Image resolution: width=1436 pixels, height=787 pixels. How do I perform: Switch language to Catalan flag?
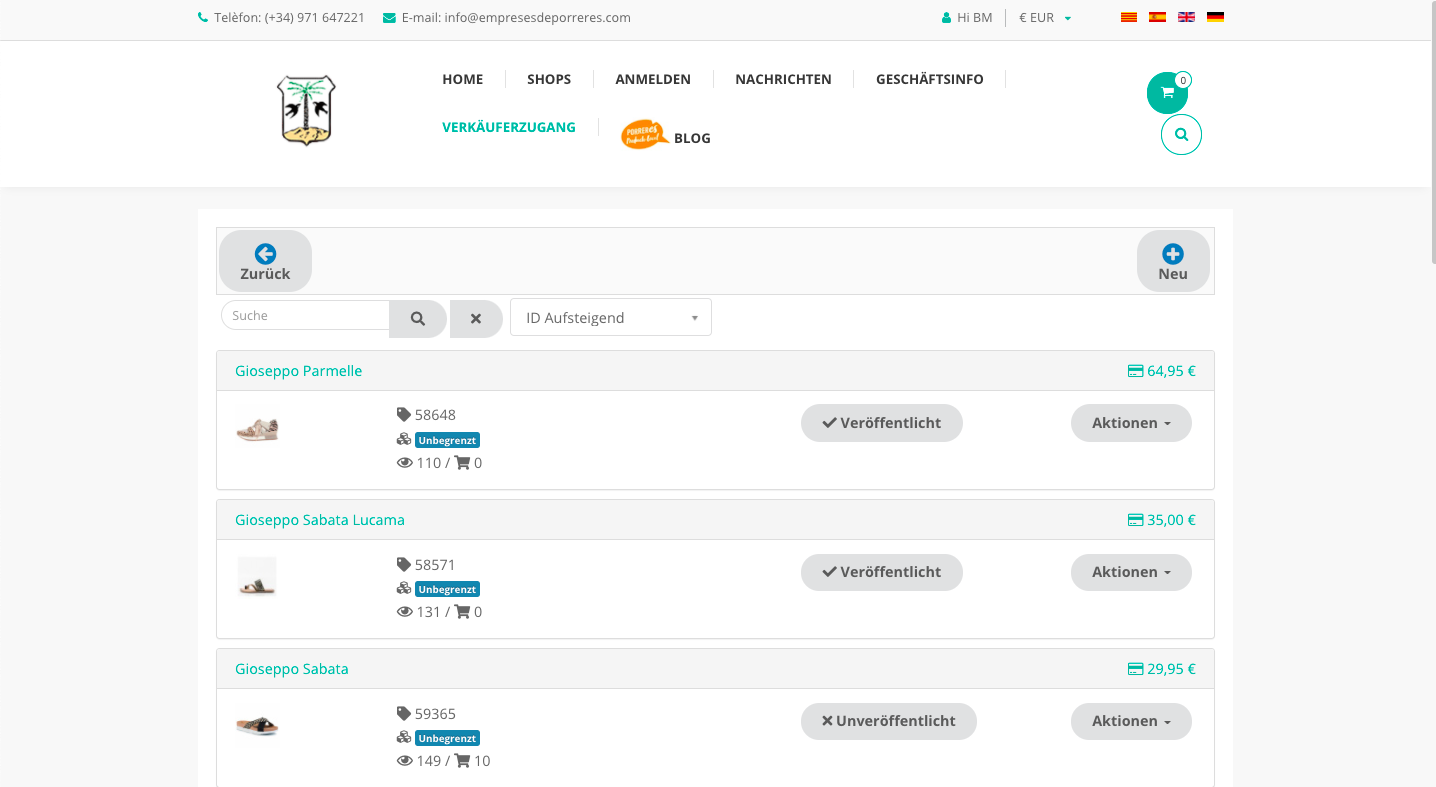coord(1129,17)
